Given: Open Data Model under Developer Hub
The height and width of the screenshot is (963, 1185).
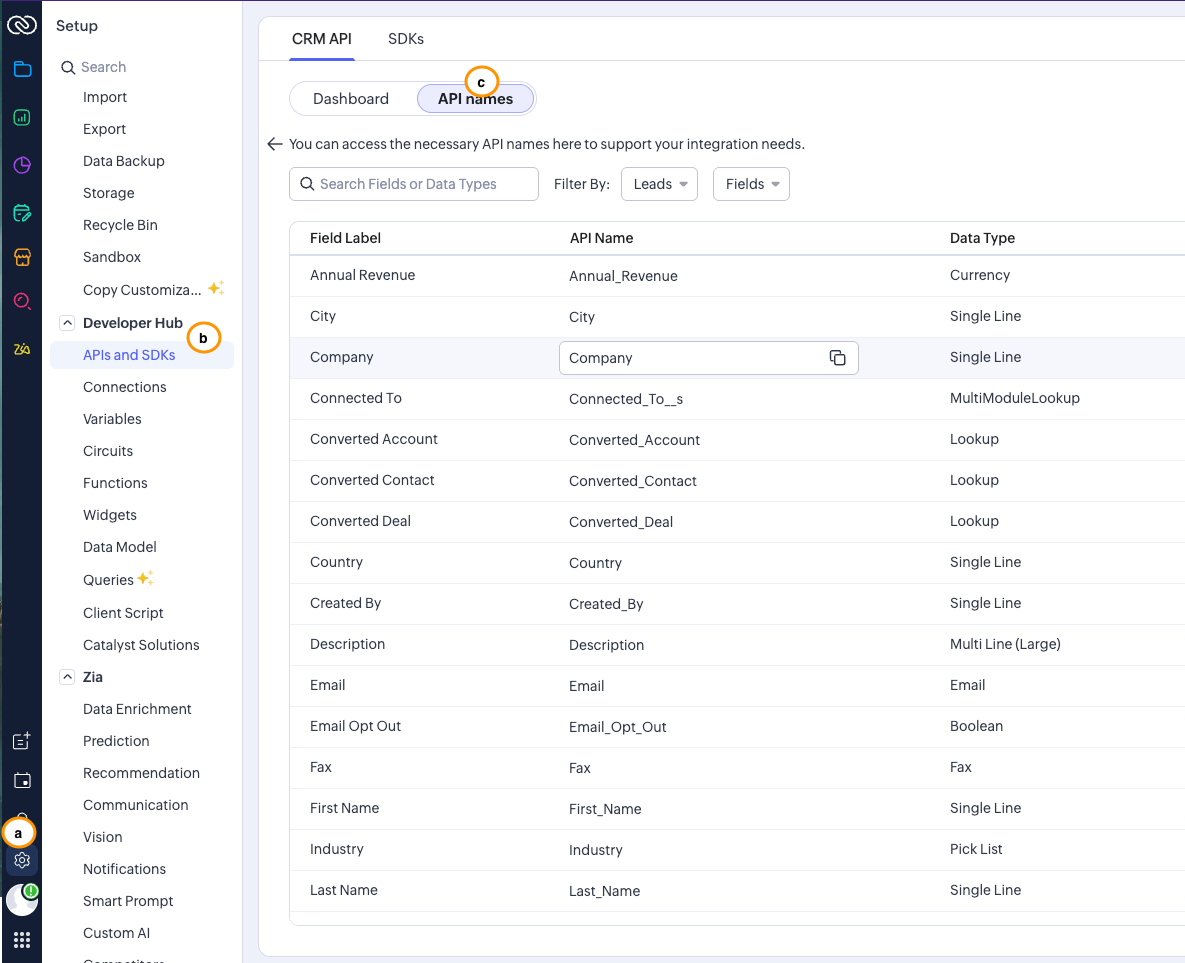Looking at the screenshot, I should coord(119,547).
